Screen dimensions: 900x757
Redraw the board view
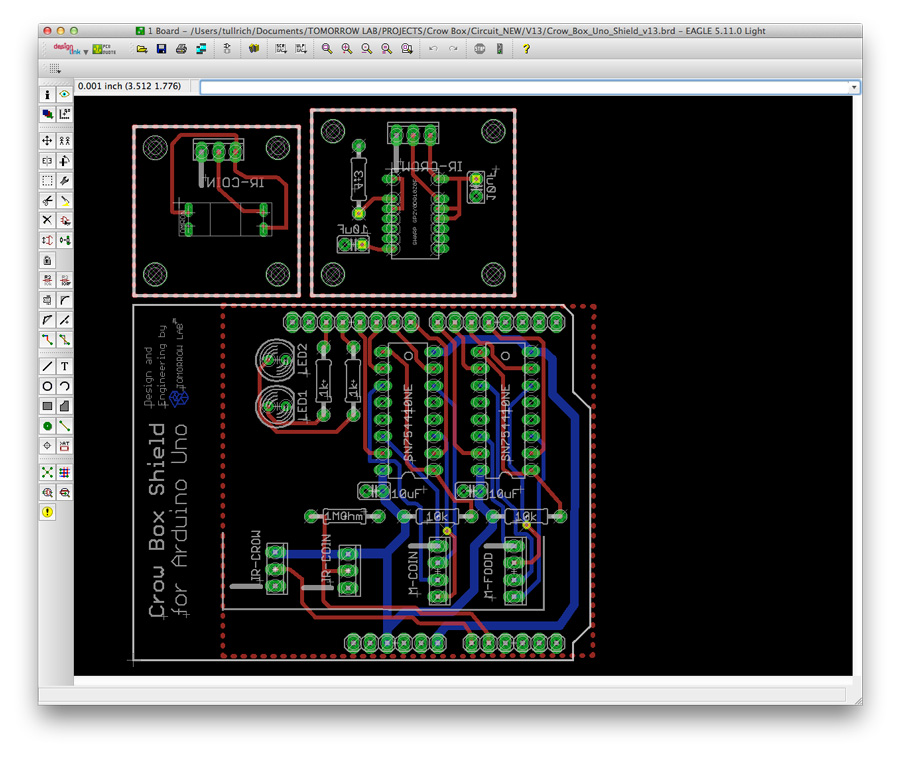[x=387, y=49]
